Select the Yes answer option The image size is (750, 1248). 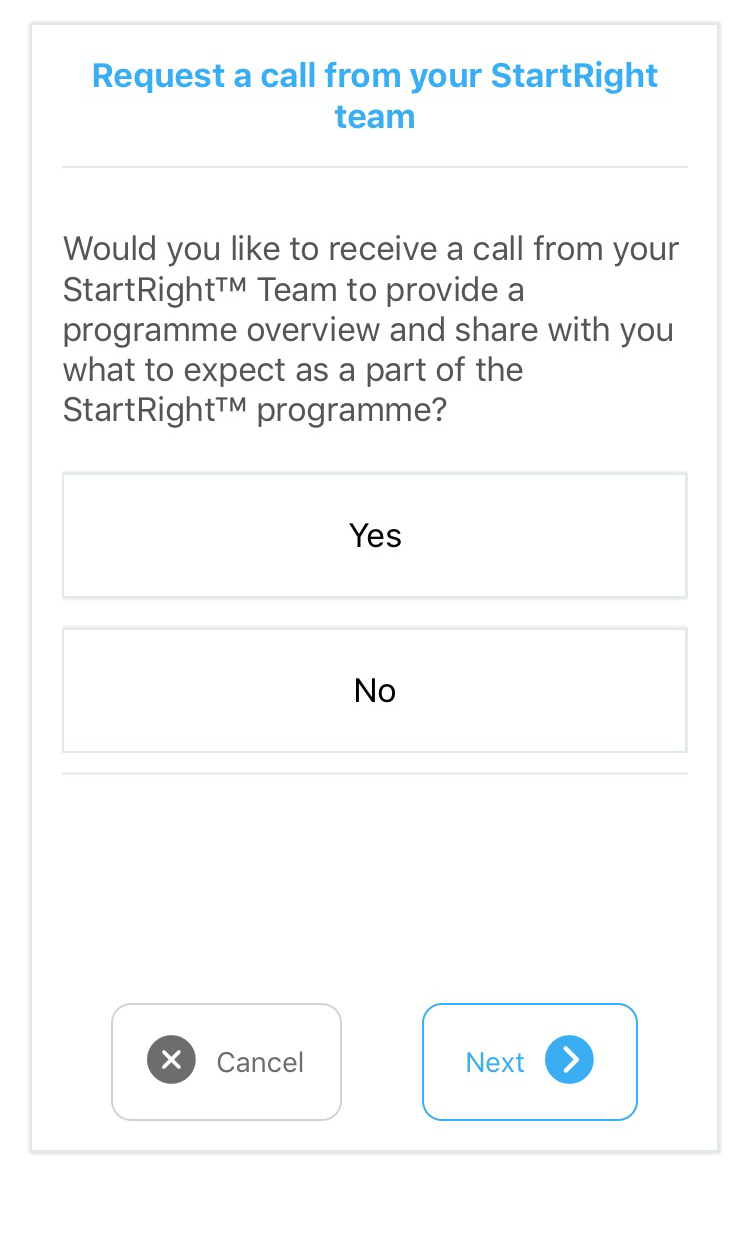pos(375,535)
